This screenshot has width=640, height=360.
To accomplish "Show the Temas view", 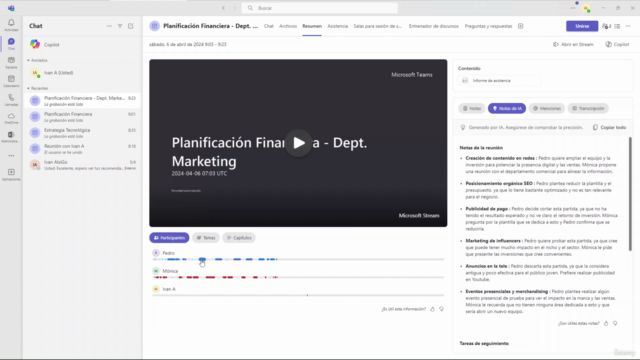I will 206,238.
